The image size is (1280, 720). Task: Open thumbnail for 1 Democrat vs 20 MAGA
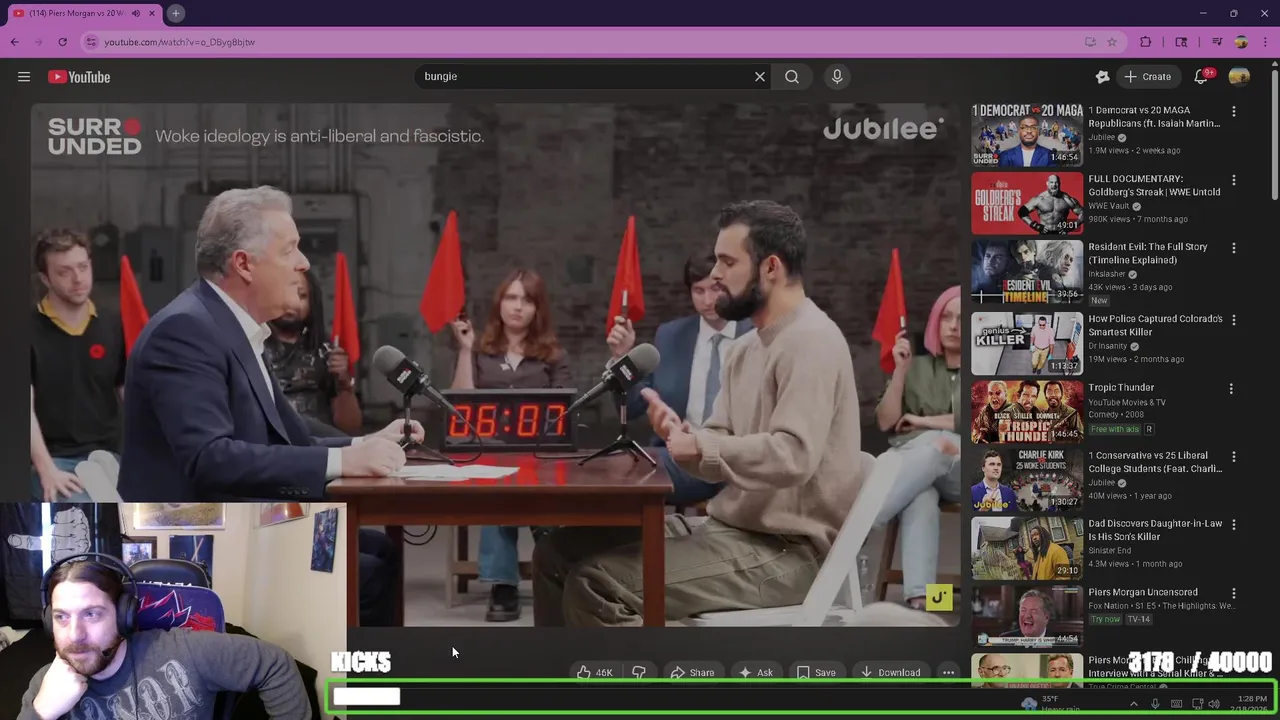1027,134
